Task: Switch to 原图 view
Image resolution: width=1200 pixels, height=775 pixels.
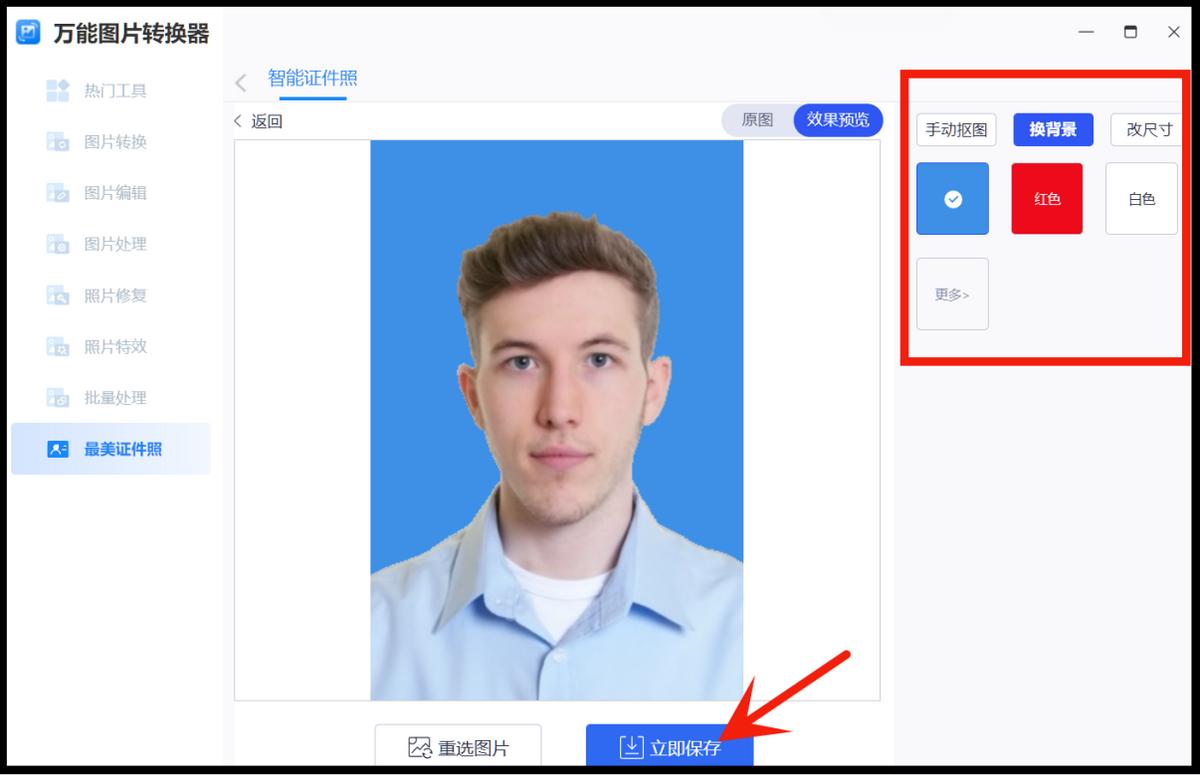Action: pos(758,119)
